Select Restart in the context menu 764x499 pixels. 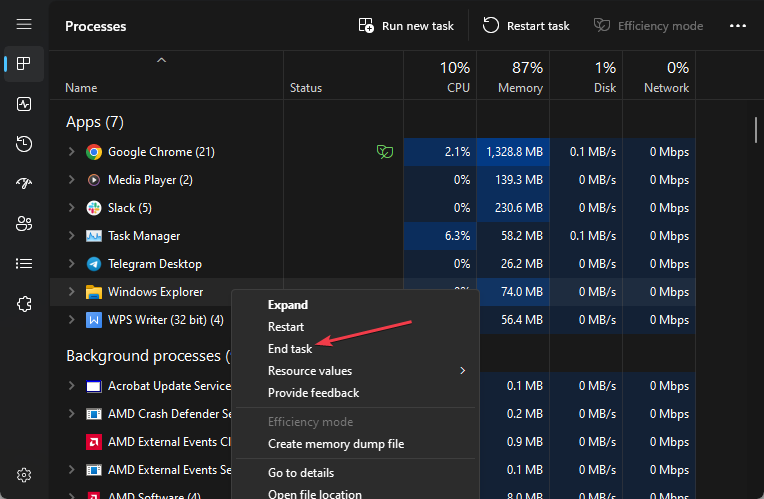click(x=286, y=327)
